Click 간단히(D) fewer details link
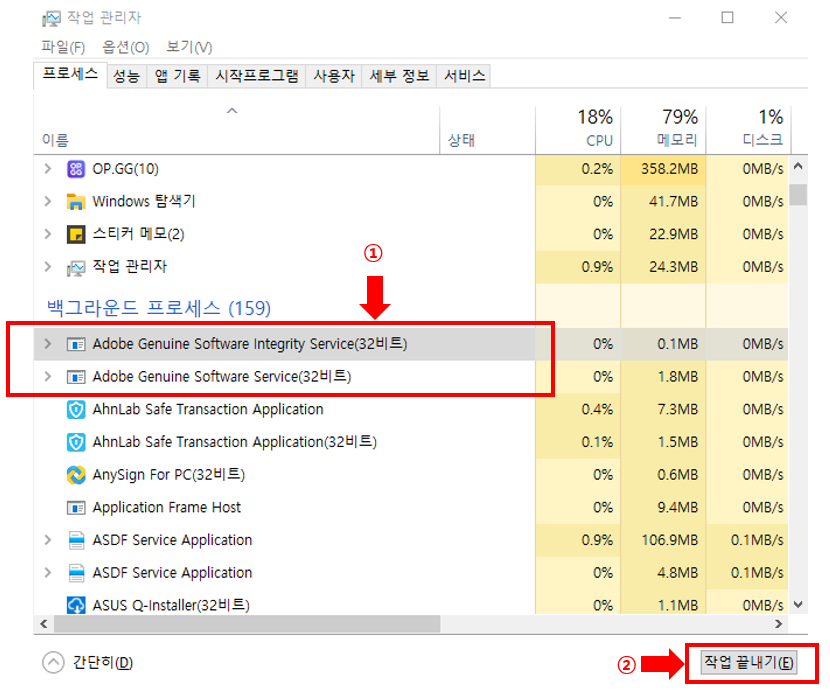 point(103,662)
